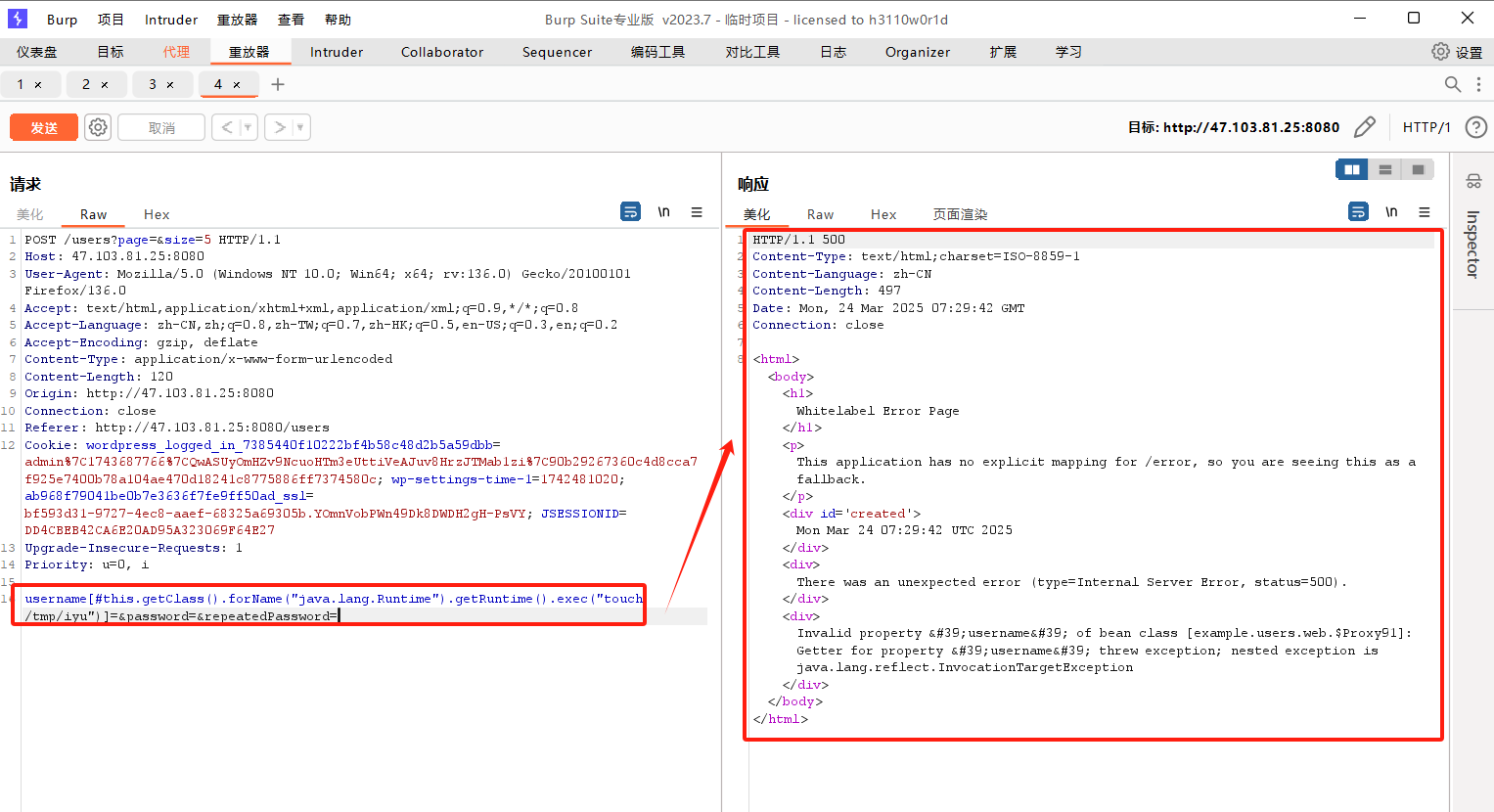Screen dimensions: 1494x812
Task: Click the Referer header line in request
Action: pyautogui.click(x=177, y=428)
